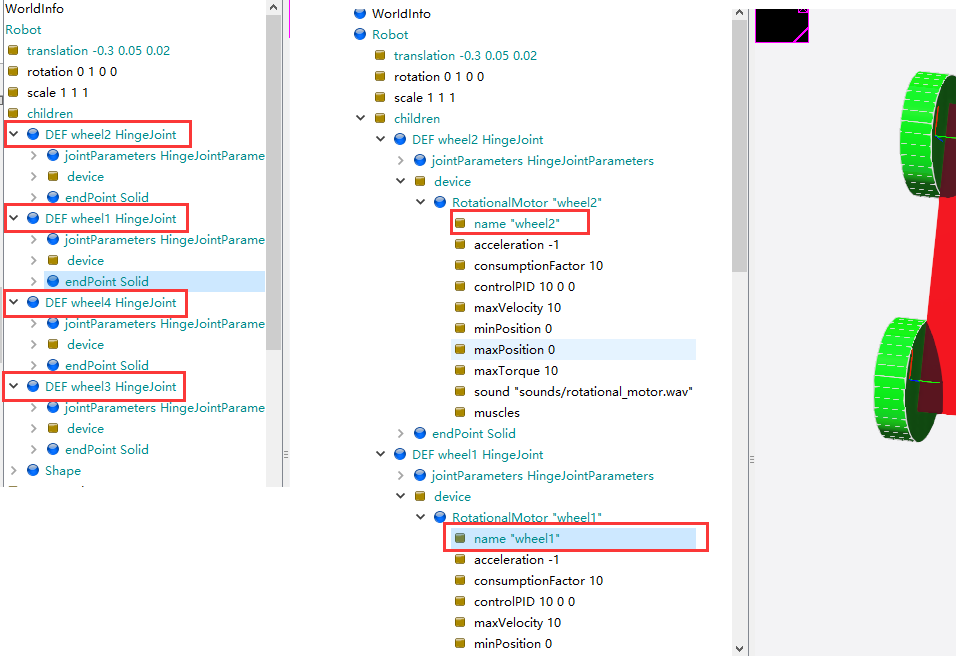Click the field icon beside name "wheel1"

460,538
